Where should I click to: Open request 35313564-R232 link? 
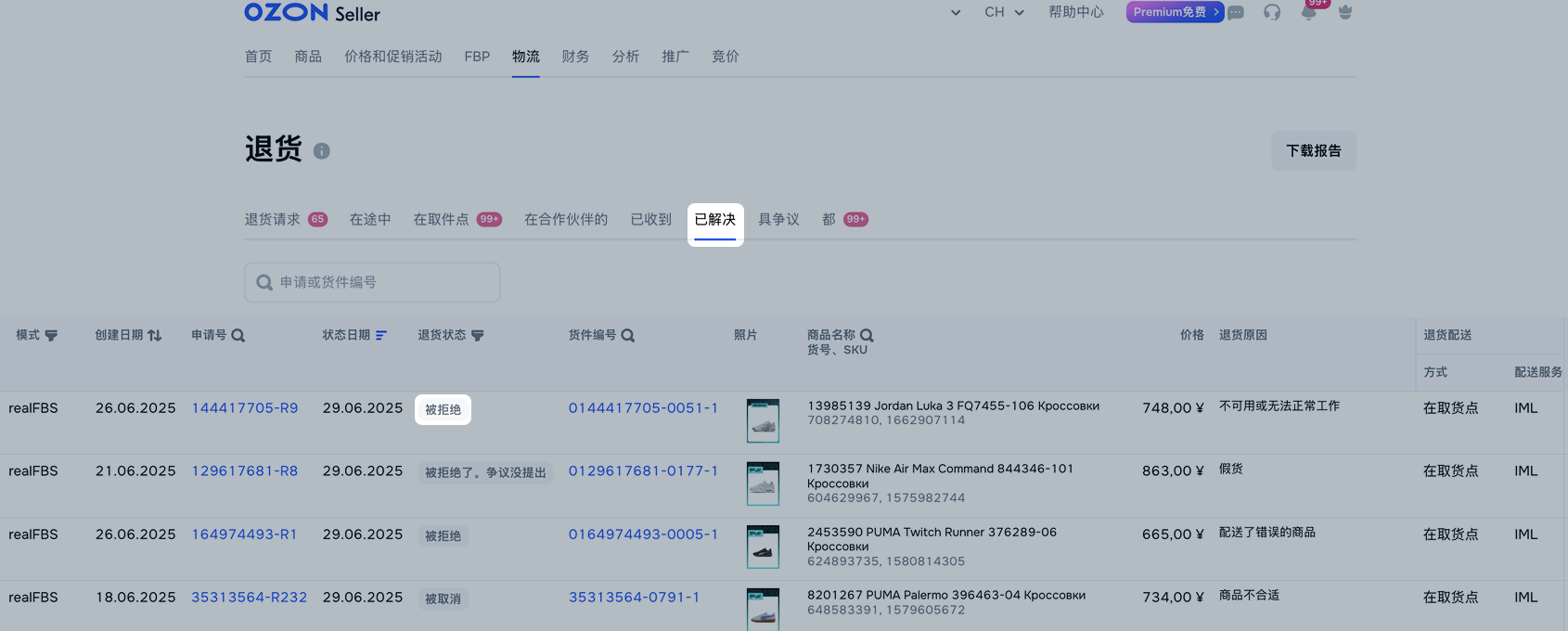(x=250, y=598)
